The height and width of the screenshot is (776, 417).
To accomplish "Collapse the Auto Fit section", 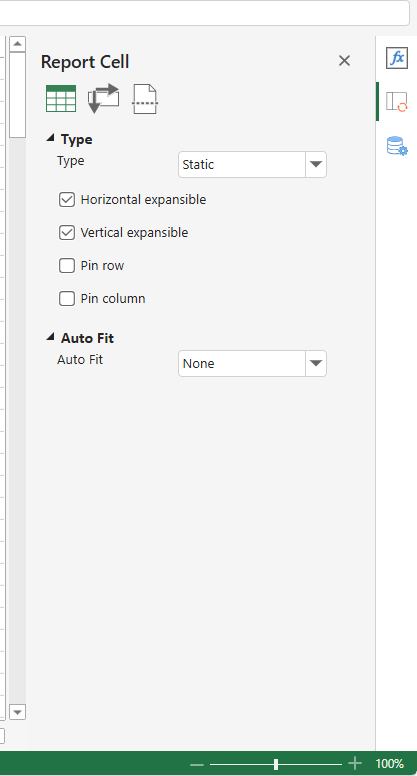I will (50, 338).
